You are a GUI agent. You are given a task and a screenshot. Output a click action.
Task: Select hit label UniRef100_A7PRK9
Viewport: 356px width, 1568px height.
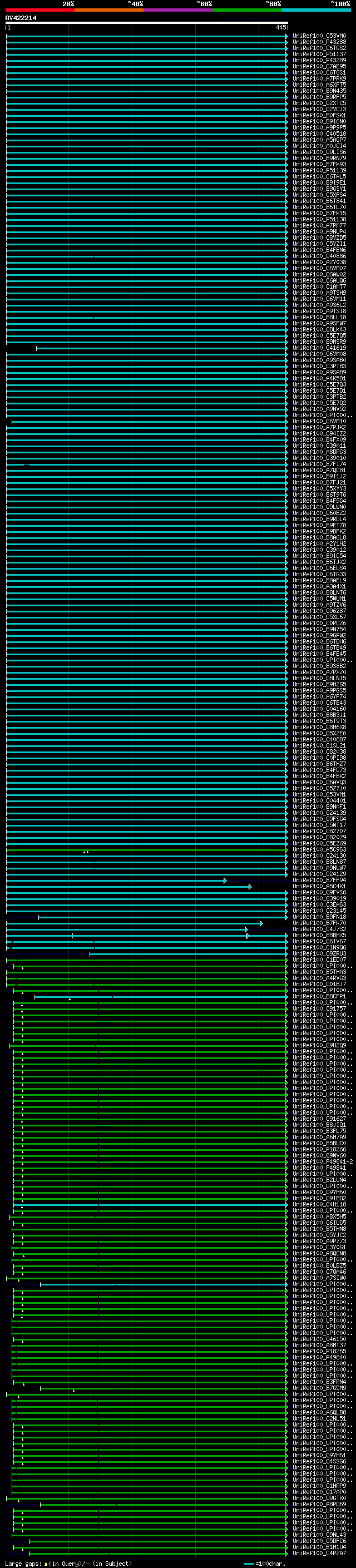(x=319, y=78)
